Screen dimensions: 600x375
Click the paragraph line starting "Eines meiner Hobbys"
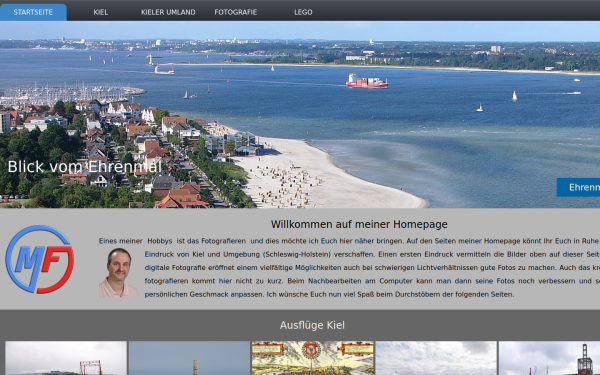tap(349, 241)
